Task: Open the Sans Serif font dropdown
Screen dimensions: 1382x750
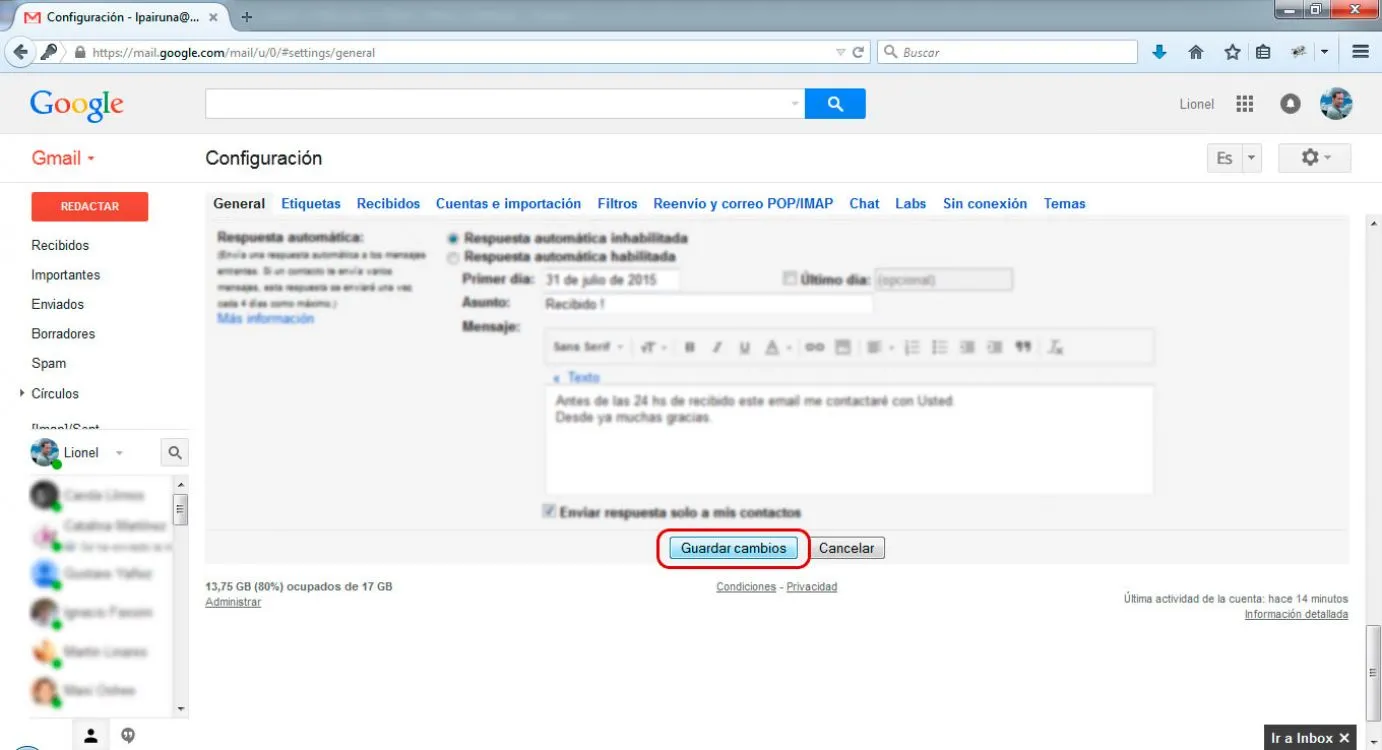Action: pyautogui.click(x=588, y=347)
